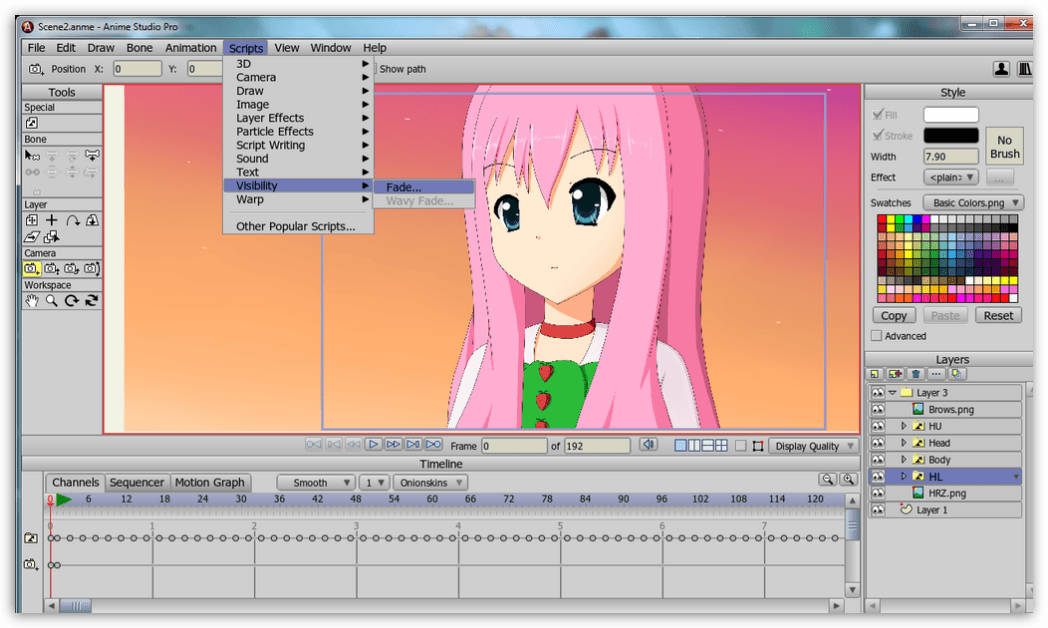Click the New Layer icon in Layers
Viewport: 1048px width, 628px height.
click(x=874, y=374)
